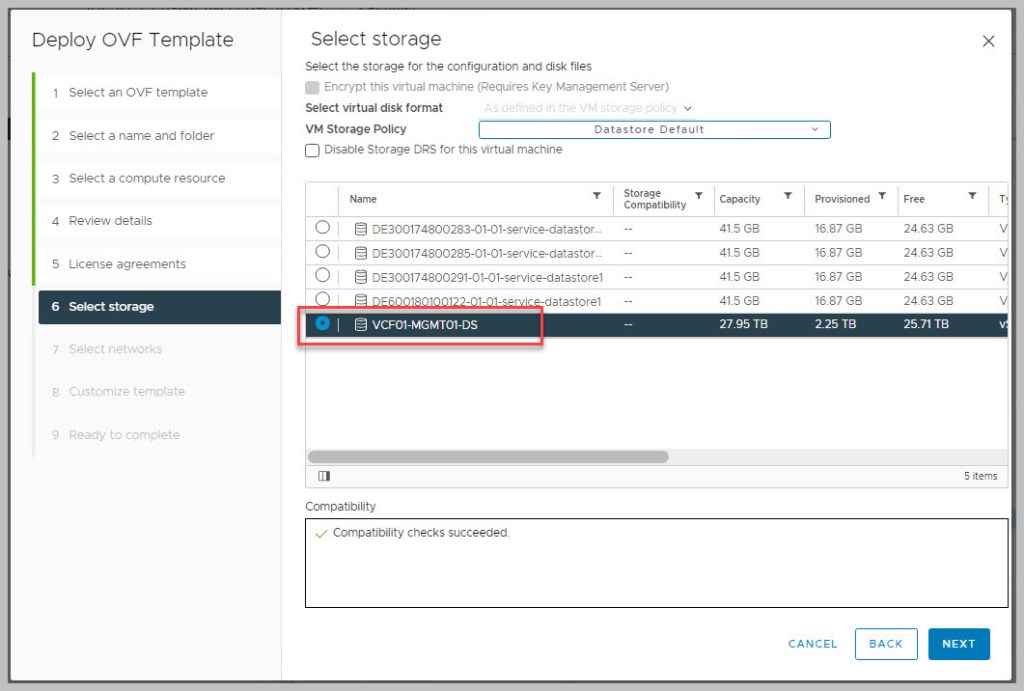Click the Storage Compatibility filter icon
This screenshot has height=691, width=1024.
pos(699,196)
